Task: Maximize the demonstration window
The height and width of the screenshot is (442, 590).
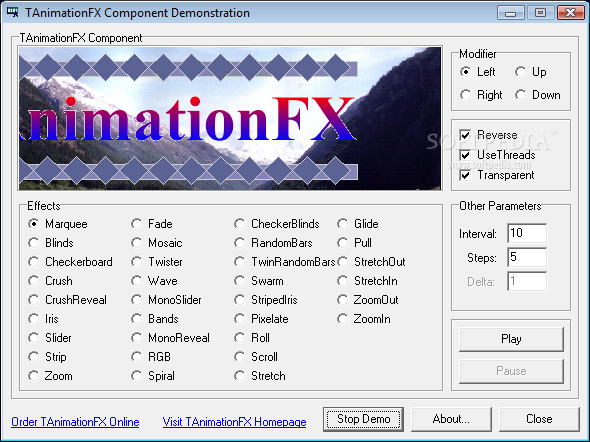Action: click(x=540, y=13)
